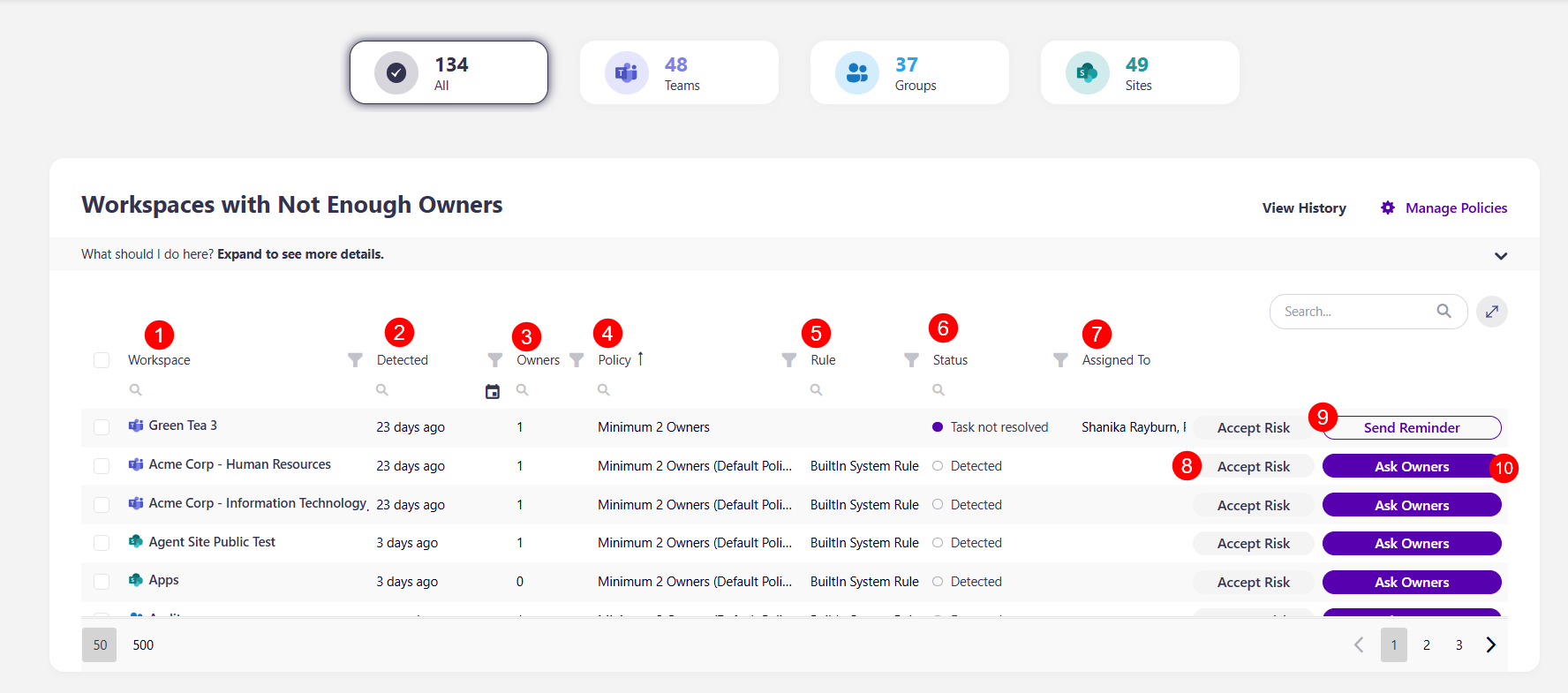The width and height of the screenshot is (1568, 693).
Task: Click the Teams icon in the 48 Teams card
Action: click(x=626, y=72)
